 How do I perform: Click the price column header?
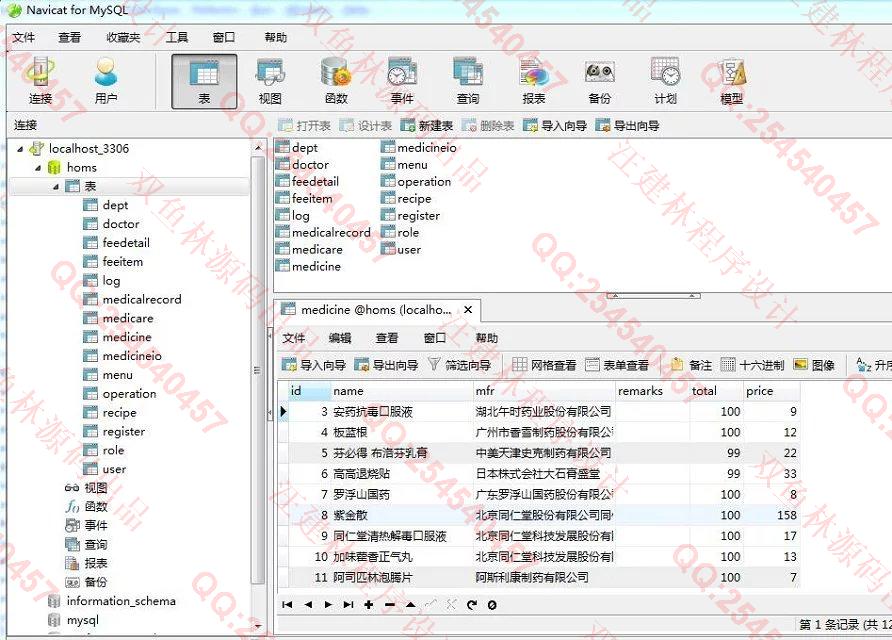pyautogui.click(x=771, y=391)
